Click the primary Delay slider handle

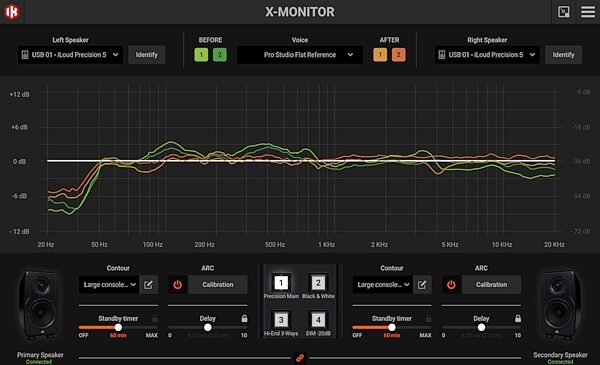[207, 328]
